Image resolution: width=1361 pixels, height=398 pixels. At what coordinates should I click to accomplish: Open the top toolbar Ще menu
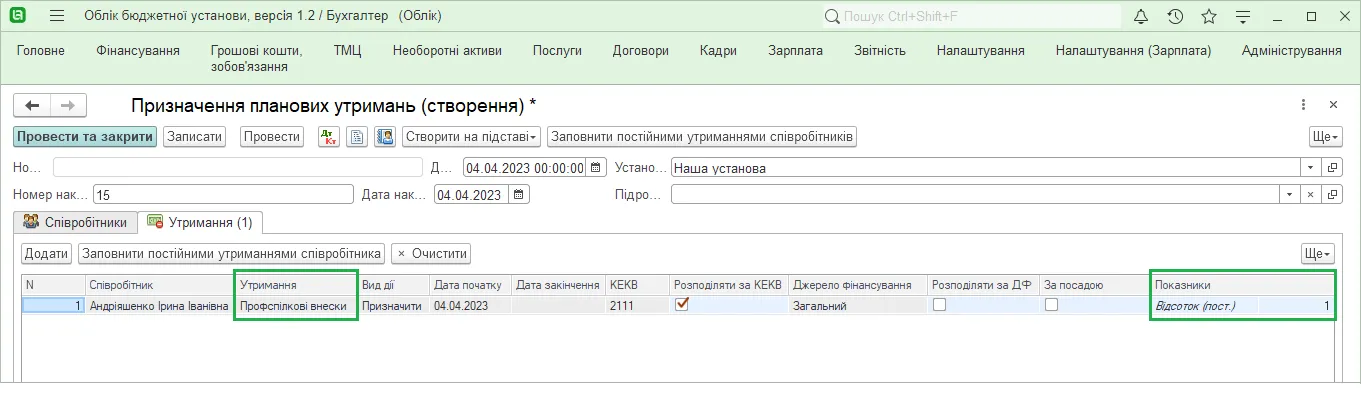[1325, 137]
